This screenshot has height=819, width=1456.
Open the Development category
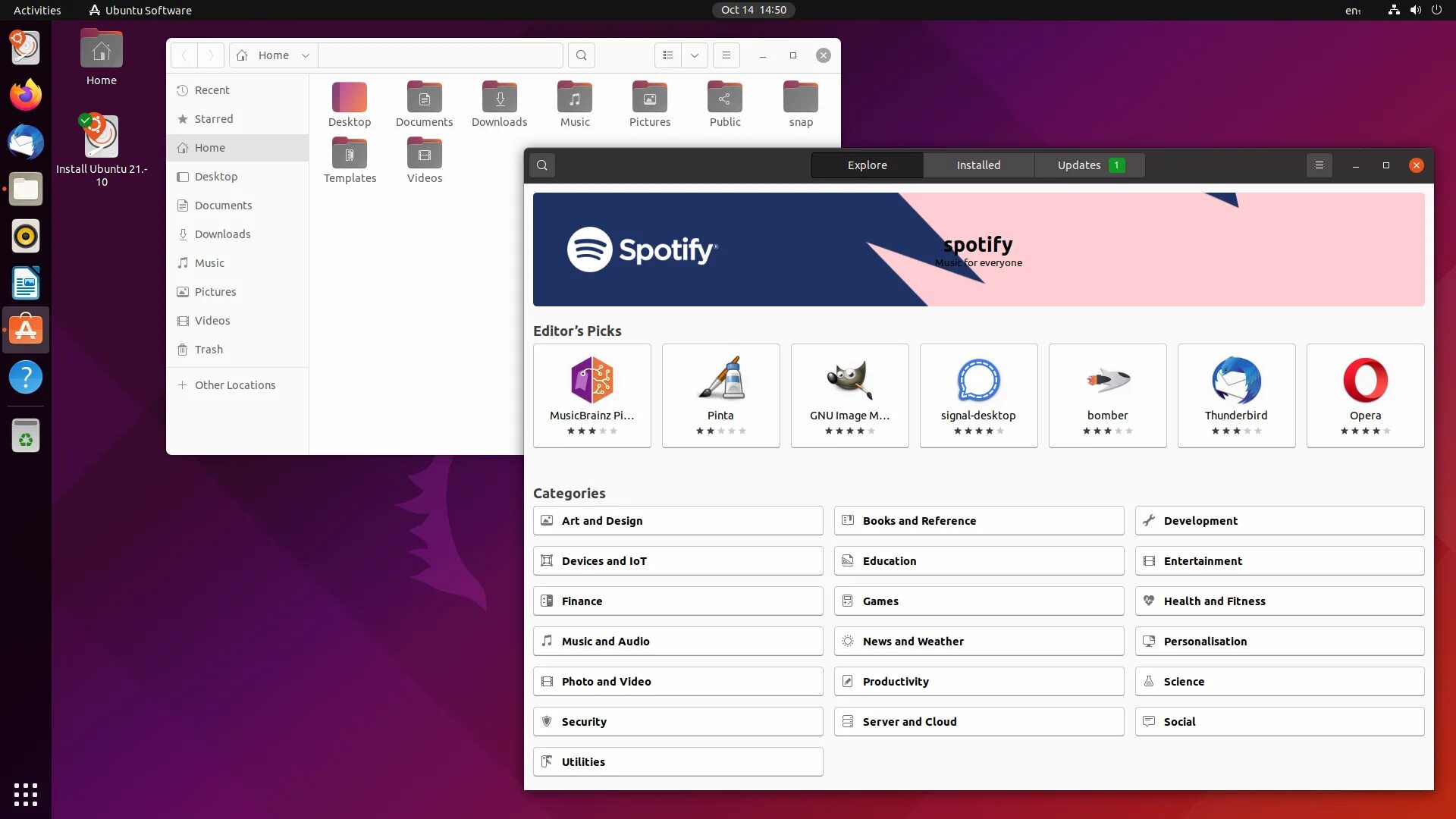tap(1279, 521)
